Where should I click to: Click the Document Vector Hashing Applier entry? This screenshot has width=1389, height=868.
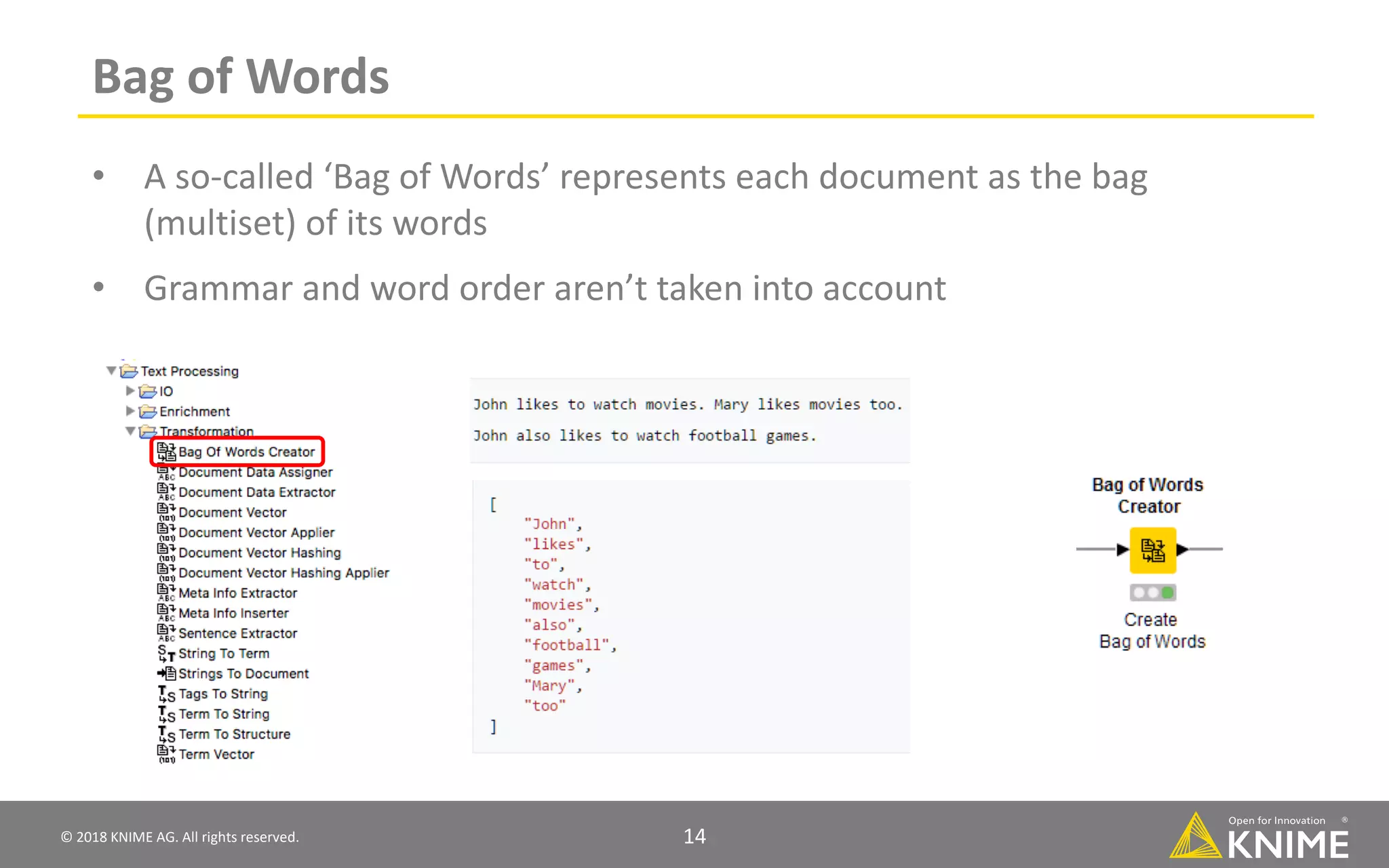283,573
